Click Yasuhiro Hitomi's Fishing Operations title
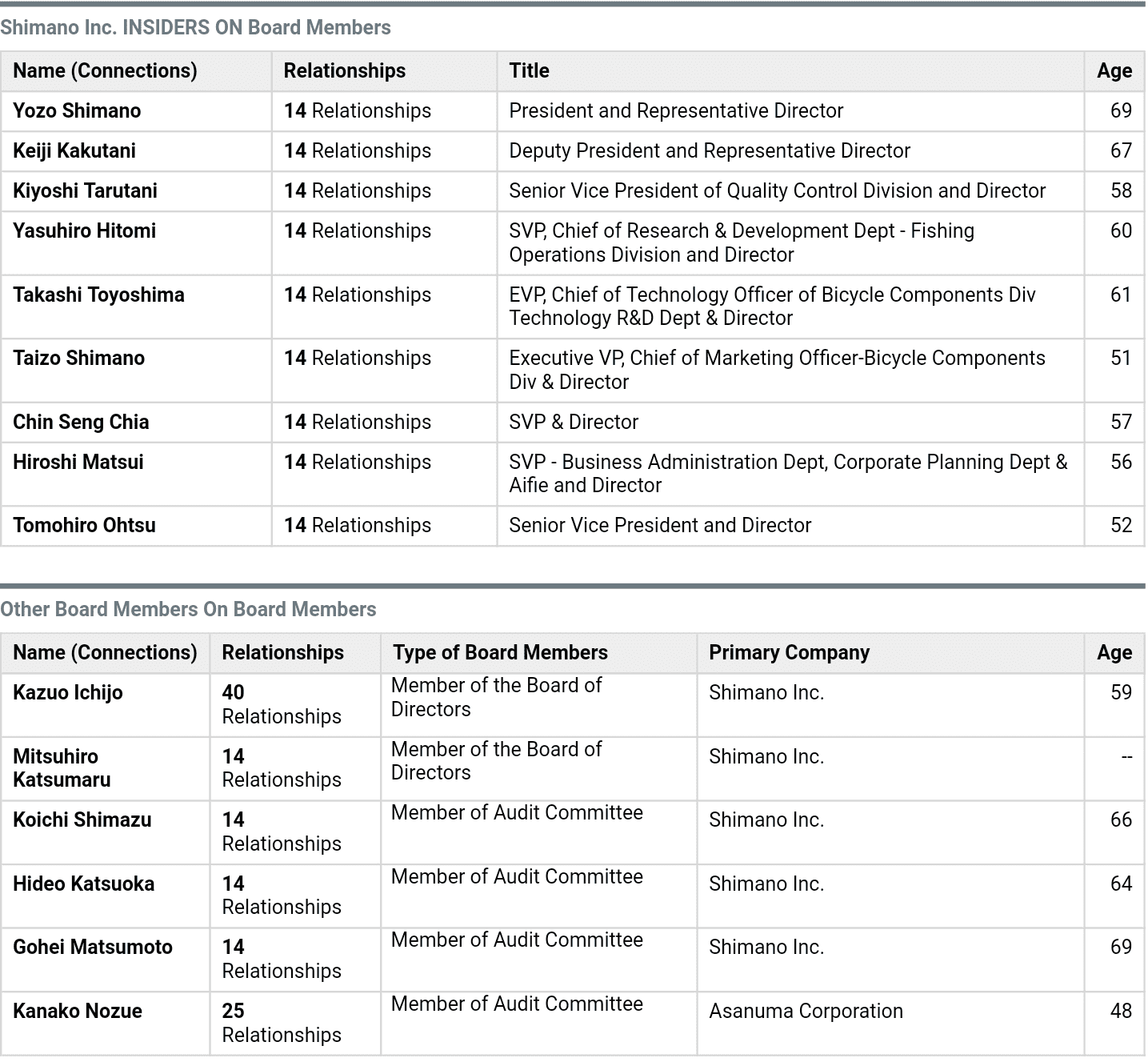 coord(742,243)
